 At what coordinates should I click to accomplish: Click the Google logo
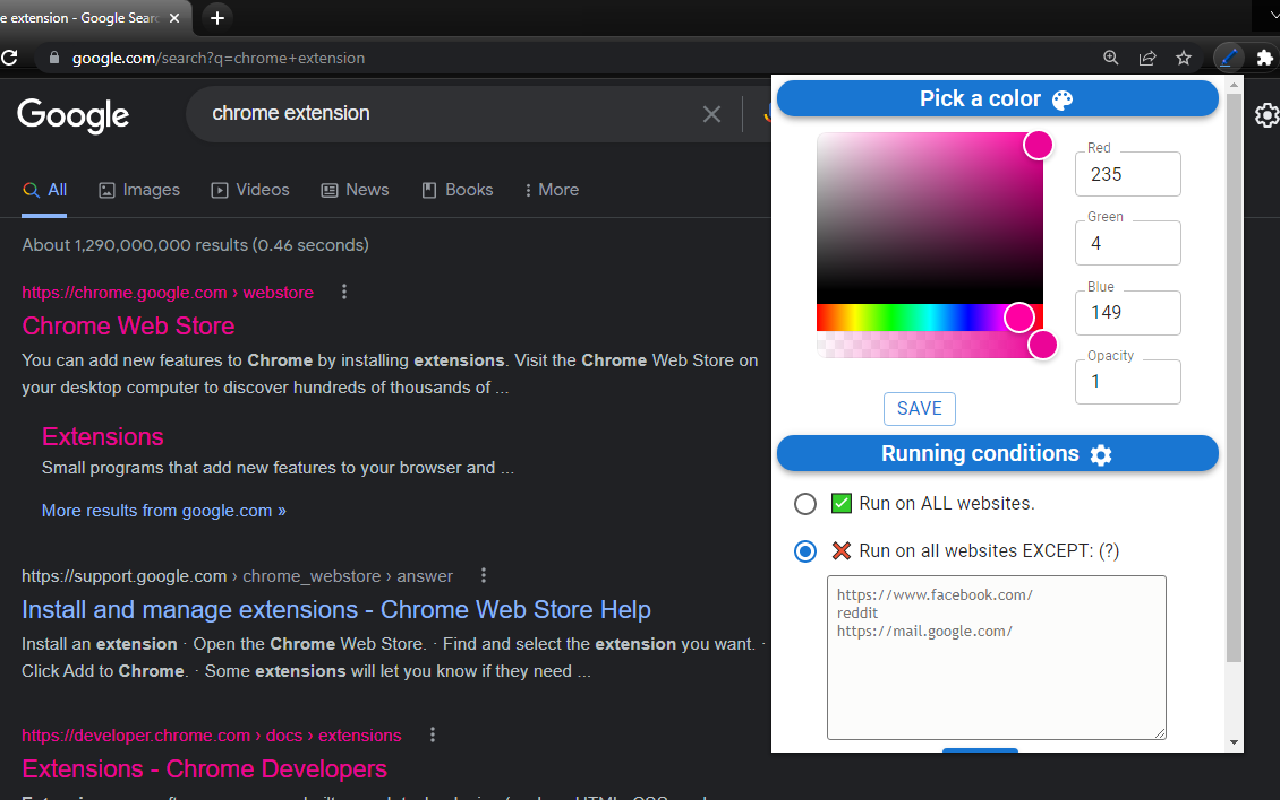coord(73,115)
